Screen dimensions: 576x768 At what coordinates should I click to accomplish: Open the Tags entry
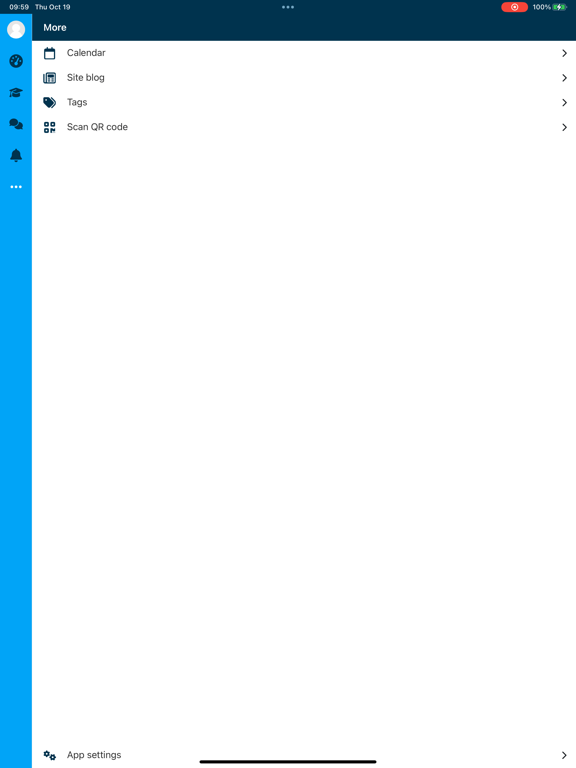[x=304, y=102]
